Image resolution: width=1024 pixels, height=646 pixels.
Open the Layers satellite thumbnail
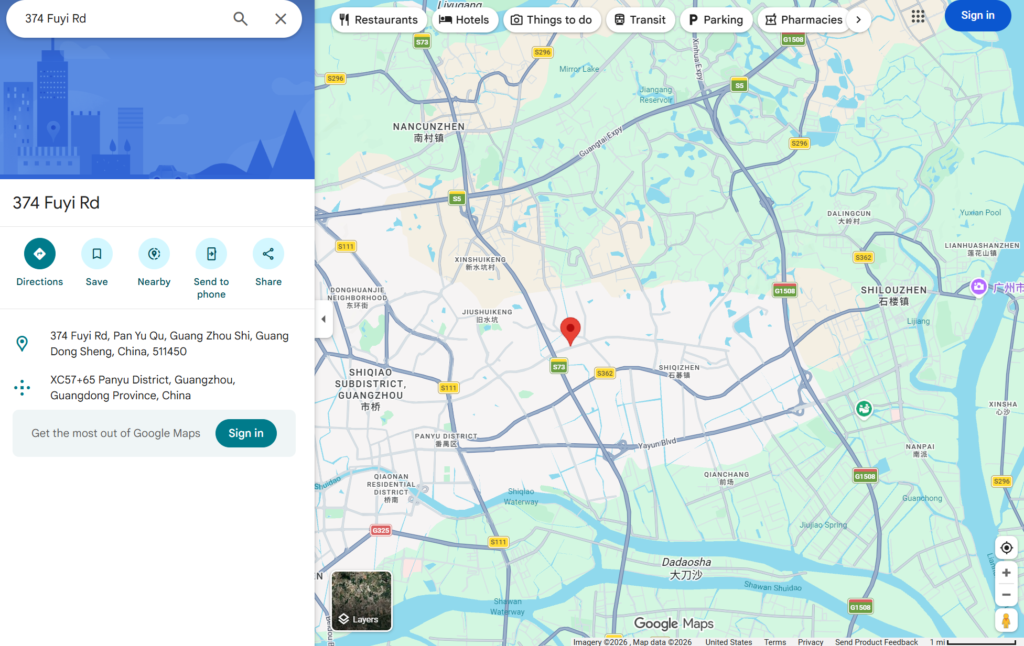point(361,601)
